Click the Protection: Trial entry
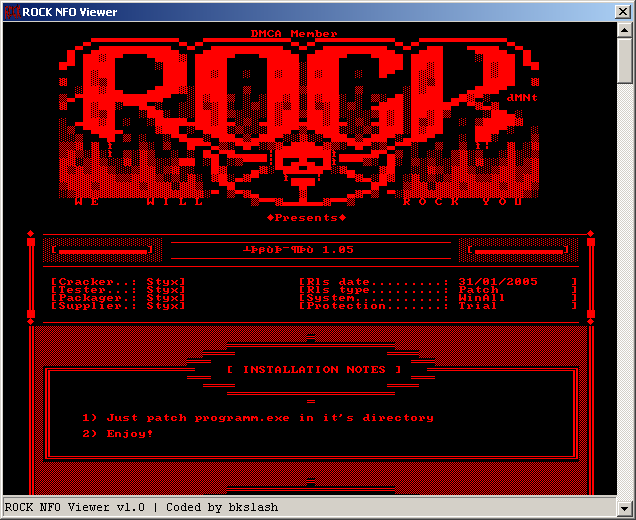Image resolution: width=636 pixels, height=520 pixels. (x=437, y=306)
